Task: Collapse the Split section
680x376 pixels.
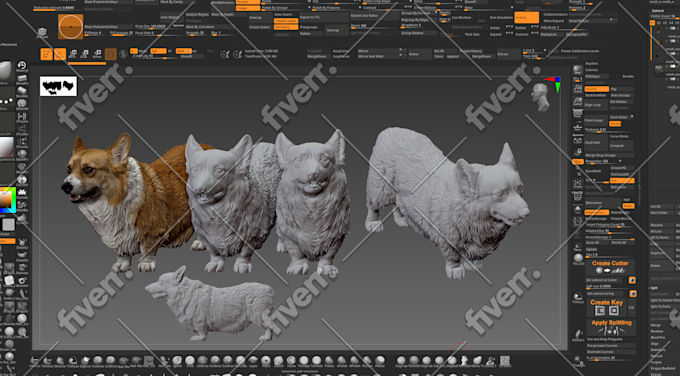Action: click(654, 288)
